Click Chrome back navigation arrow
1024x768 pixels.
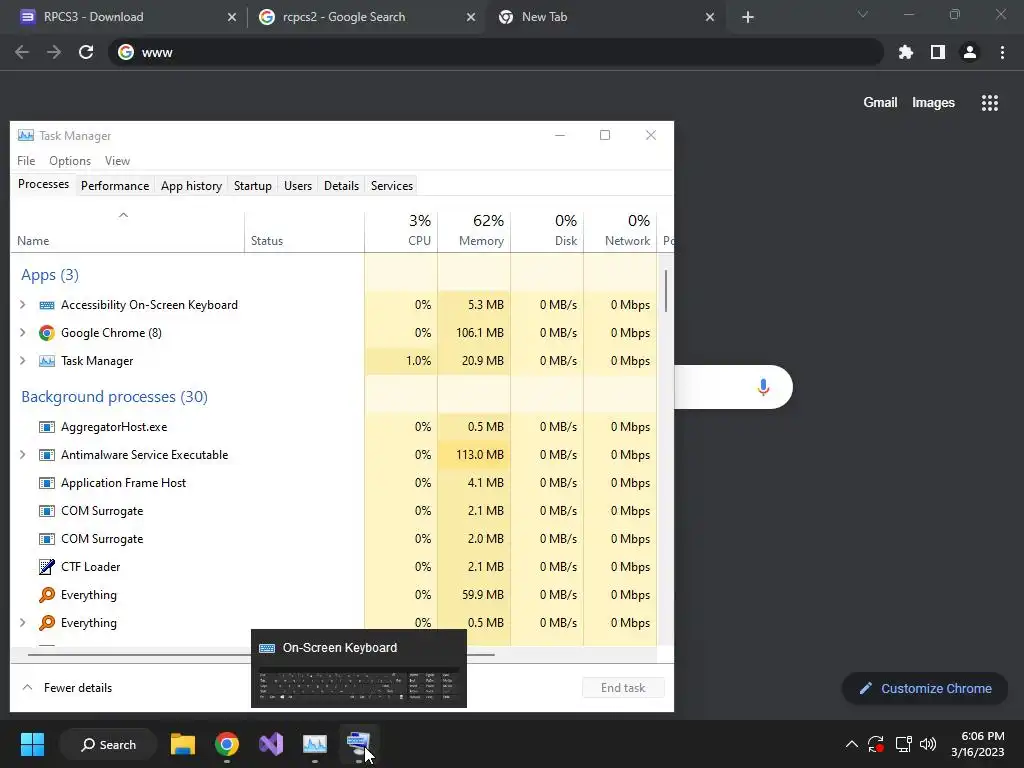pyautogui.click(x=22, y=52)
